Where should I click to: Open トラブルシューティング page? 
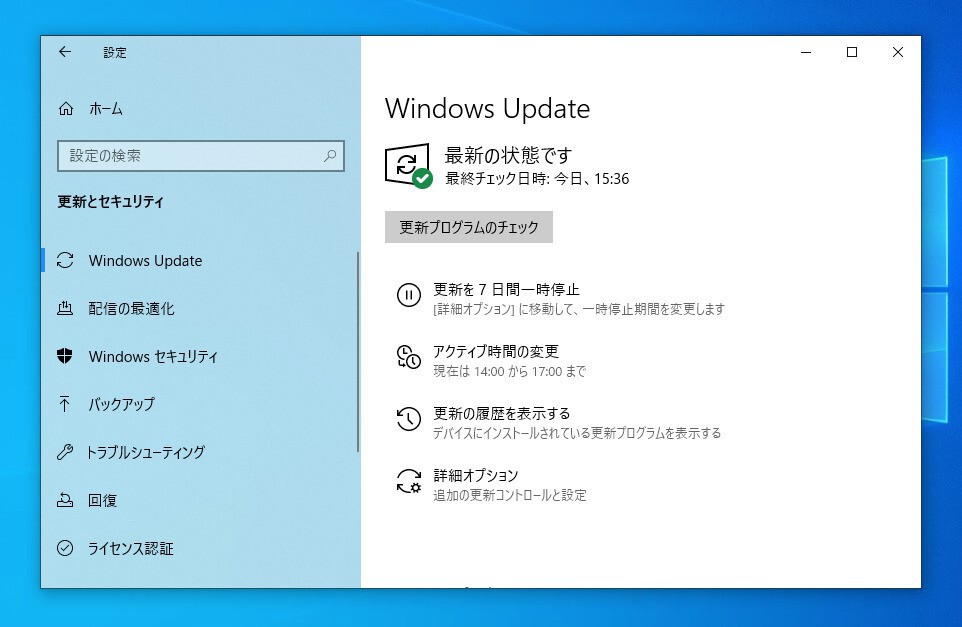click(145, 452)
